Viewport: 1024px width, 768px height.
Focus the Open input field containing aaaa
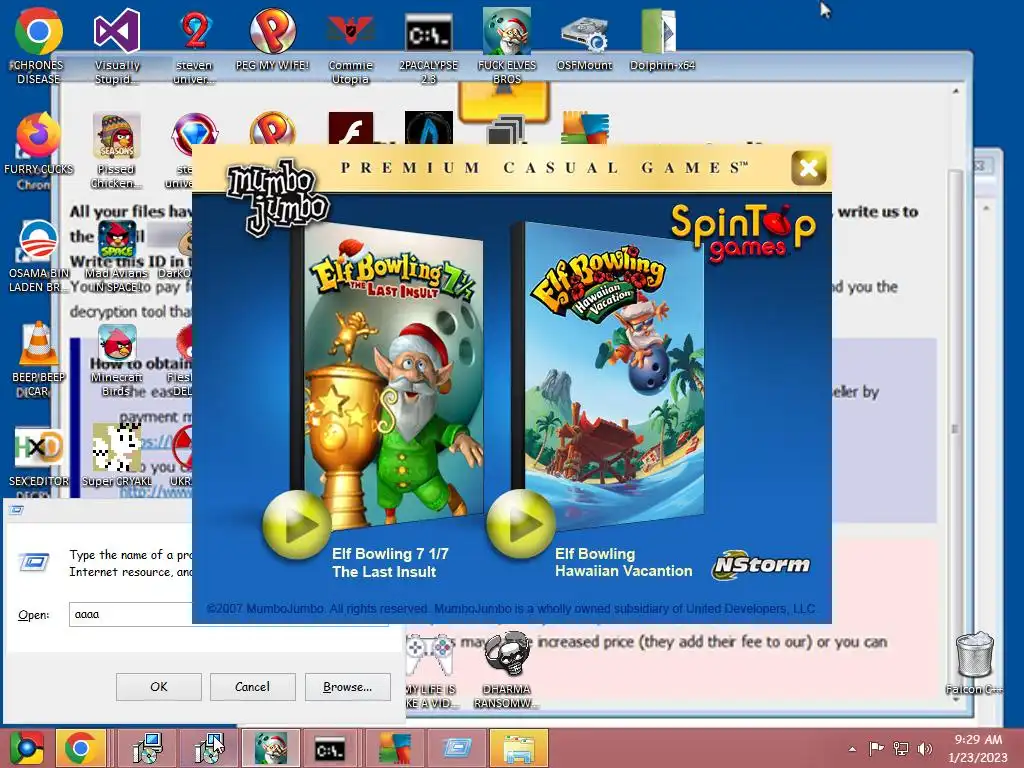(x=131, y=615)
